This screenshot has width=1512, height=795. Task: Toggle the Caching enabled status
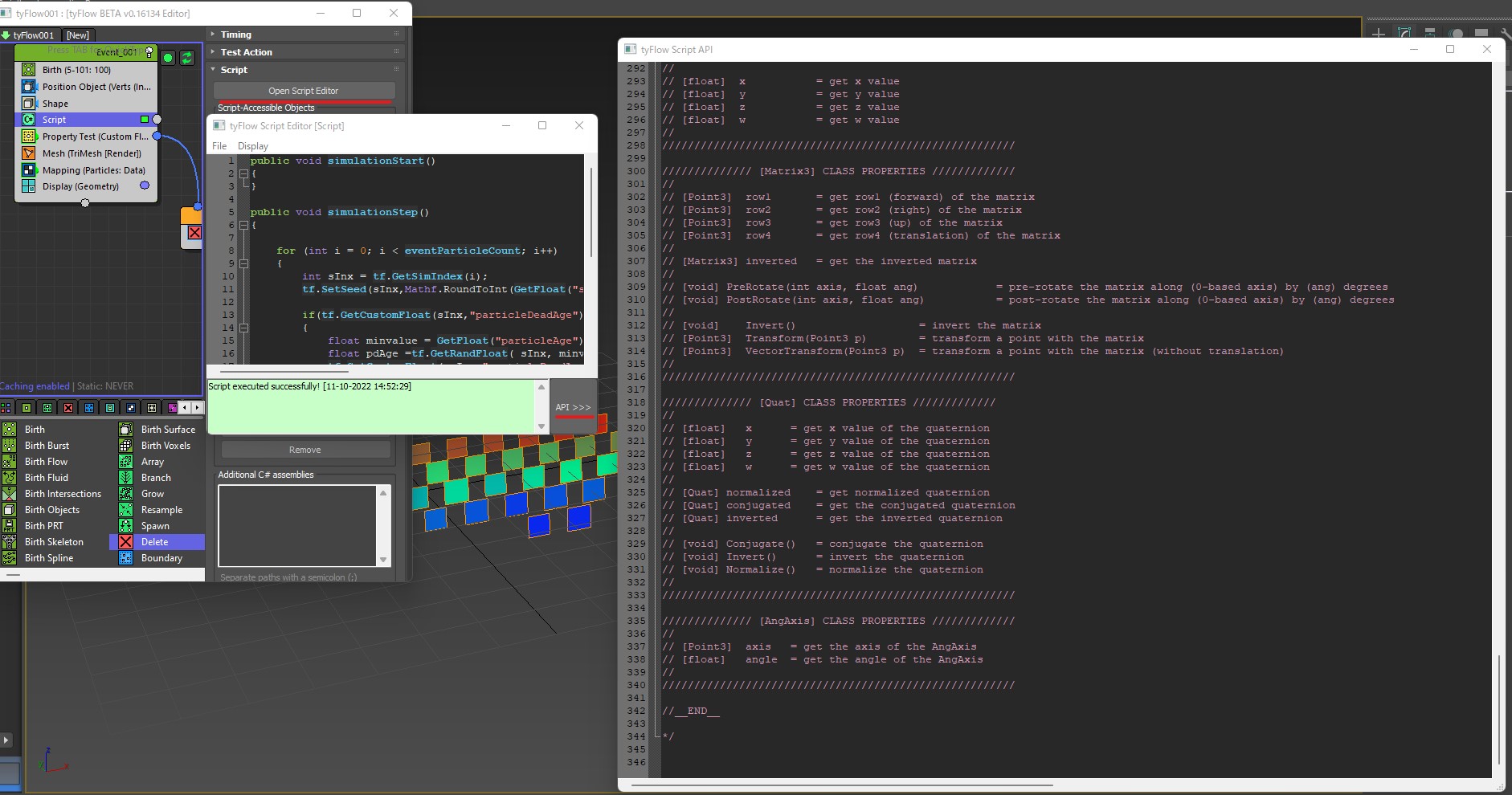click(x=35, y=385)
